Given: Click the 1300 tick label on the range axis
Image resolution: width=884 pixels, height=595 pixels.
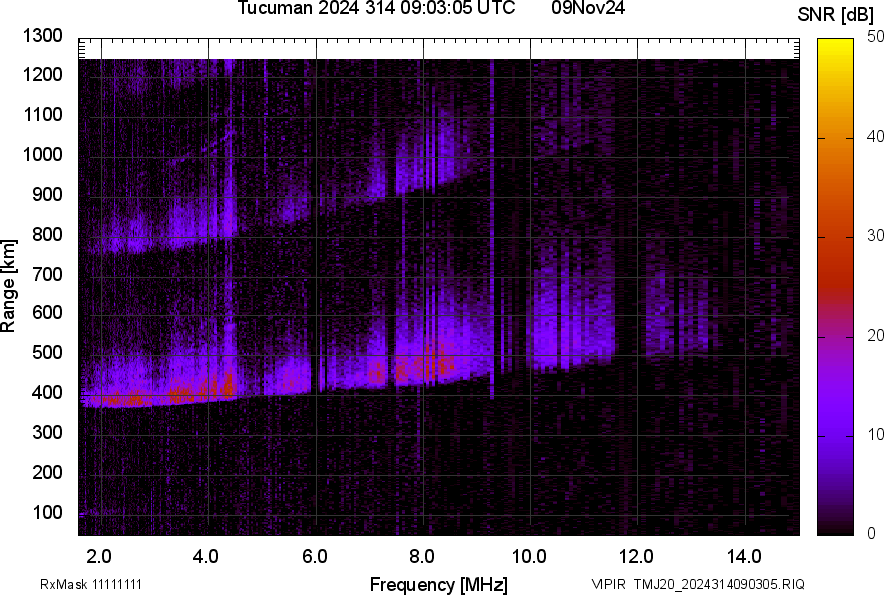Looking at the screenshot, I should [42, 36].
